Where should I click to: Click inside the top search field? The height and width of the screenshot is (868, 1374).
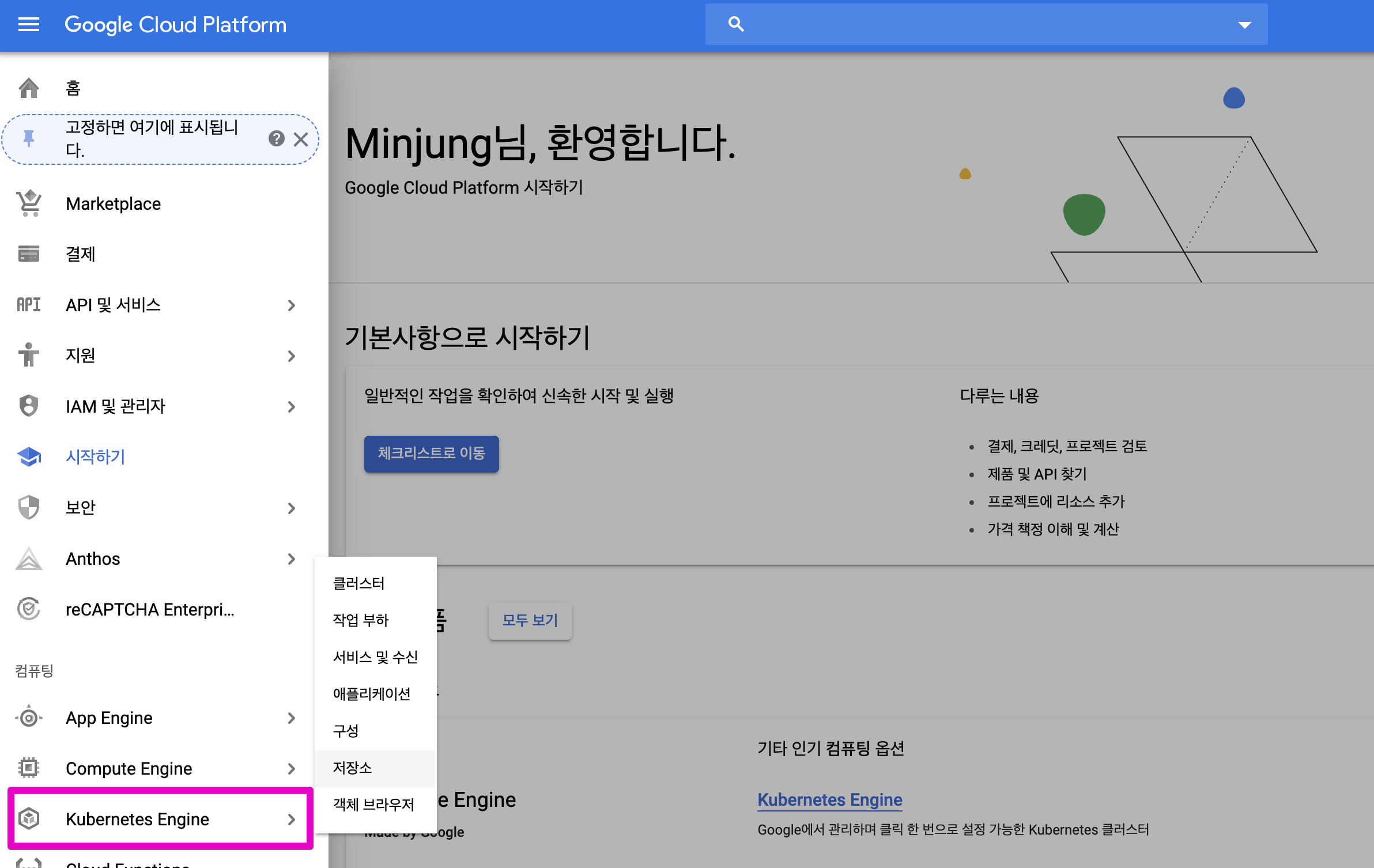pyautogui.click(x=986, y=24)
